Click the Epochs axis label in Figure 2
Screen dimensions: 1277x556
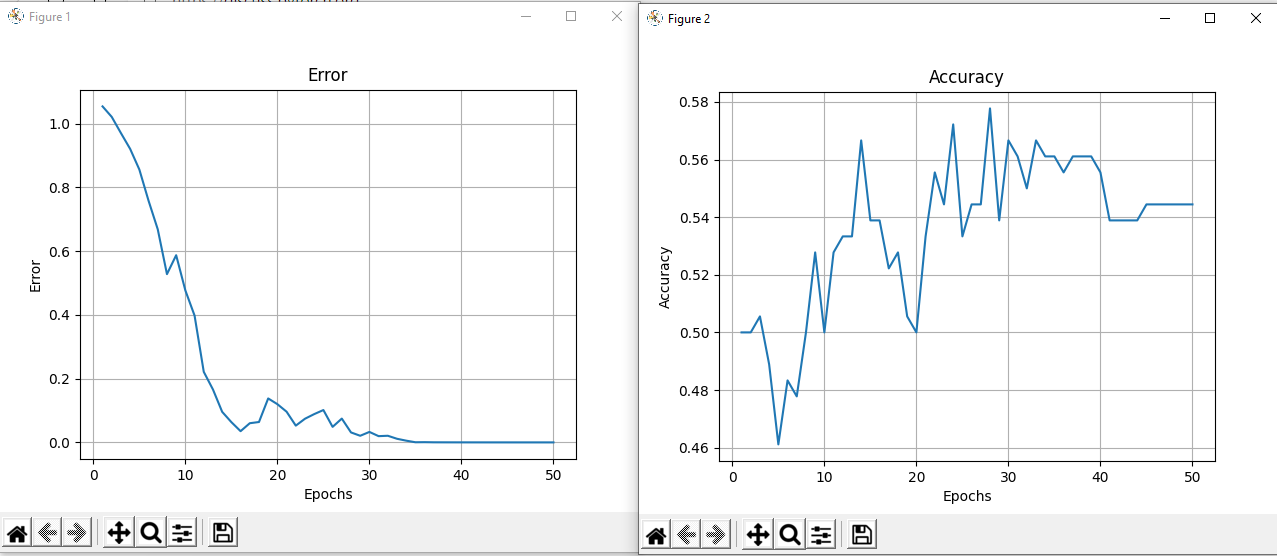point(967,495)
